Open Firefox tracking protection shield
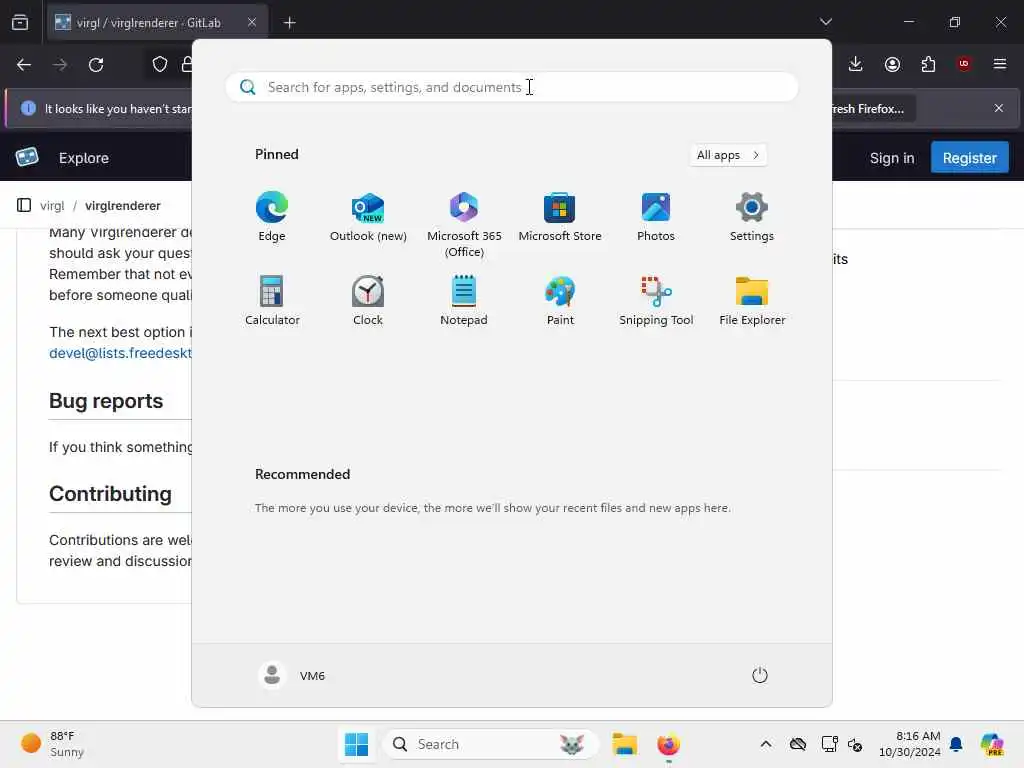The width and height of the screenshot is (1024, 768). 160,64
